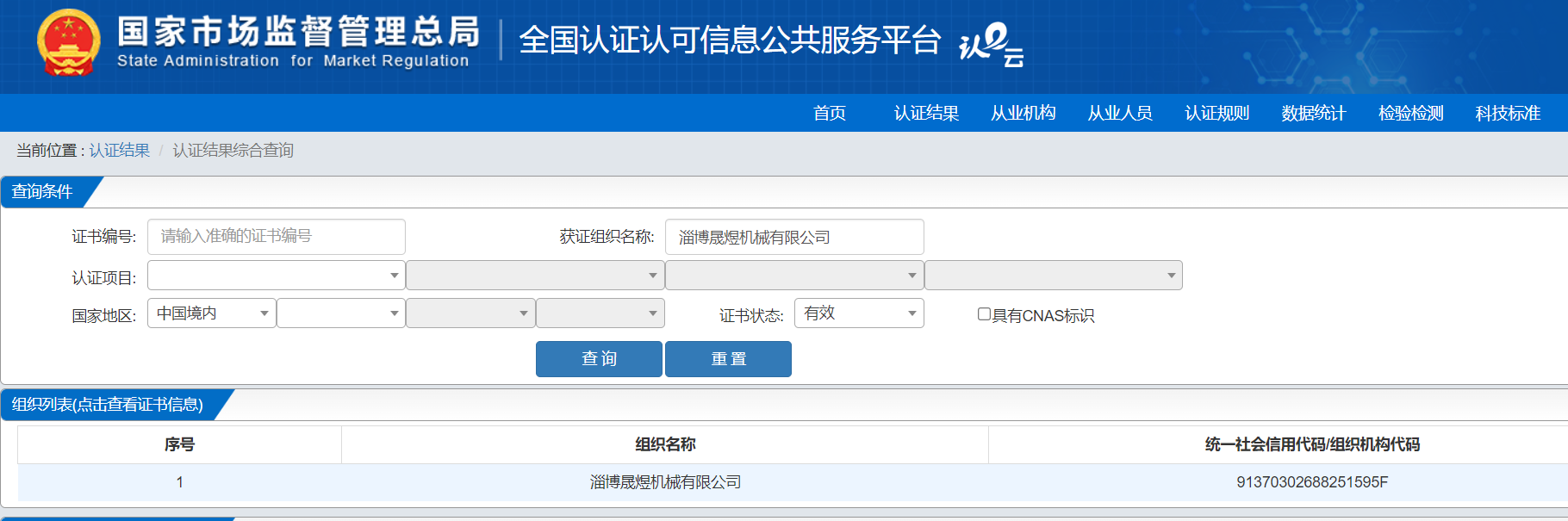Viewport: 1568px width, 521px height.
Task: Open the 首页 menu item
Action: 830,113
